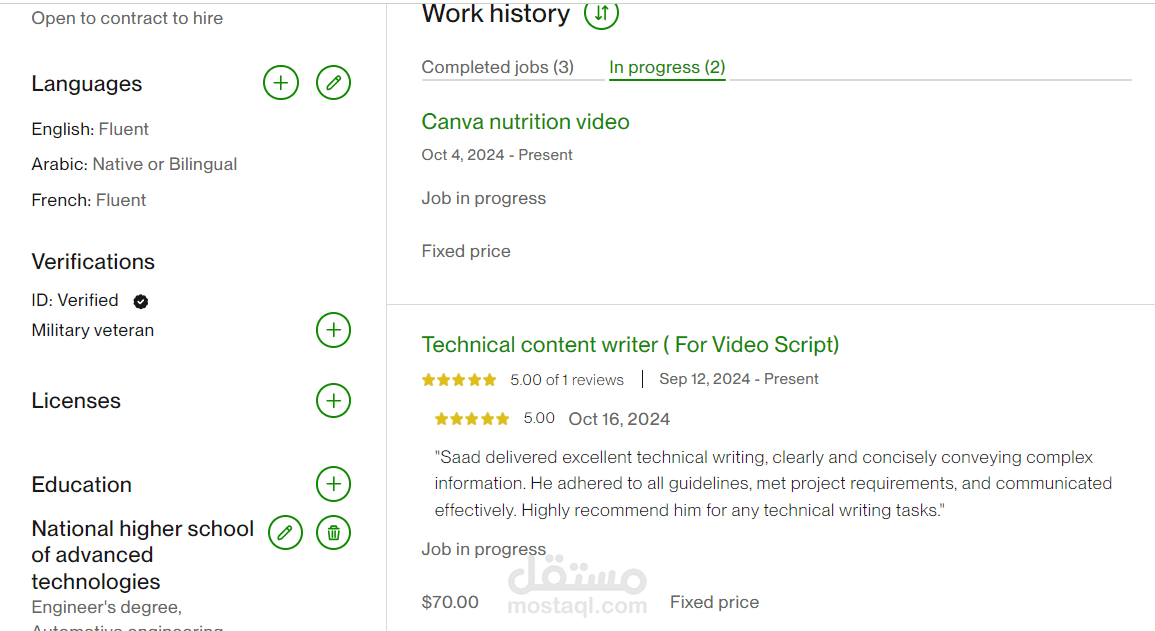1155x631 pixels.
Task: Switch to the Completed jobs tab
Action: pyautogui.click(x=497, y=67)
